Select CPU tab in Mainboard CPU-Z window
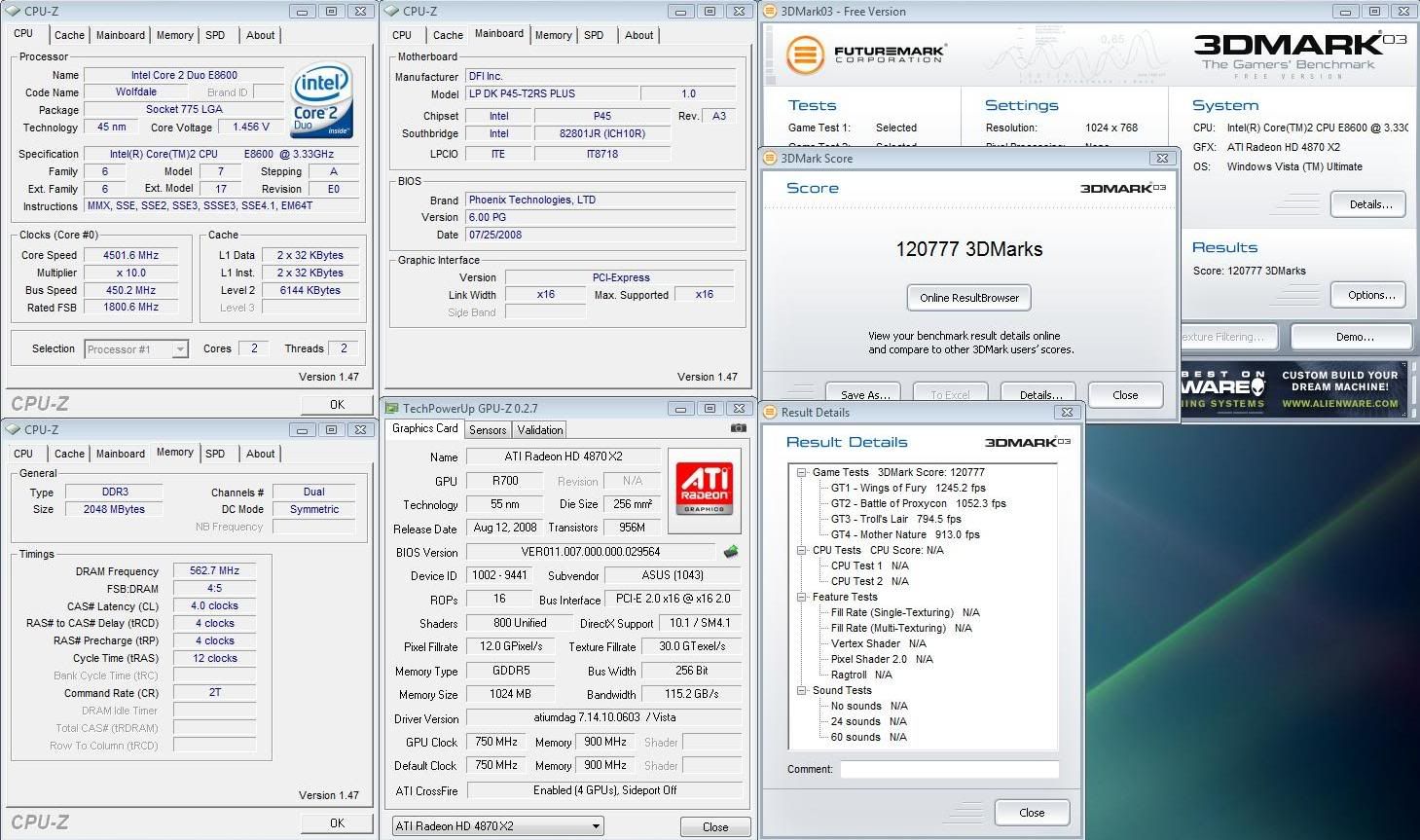This screenshot has width=1420, height=840. (x=402, y=35)
